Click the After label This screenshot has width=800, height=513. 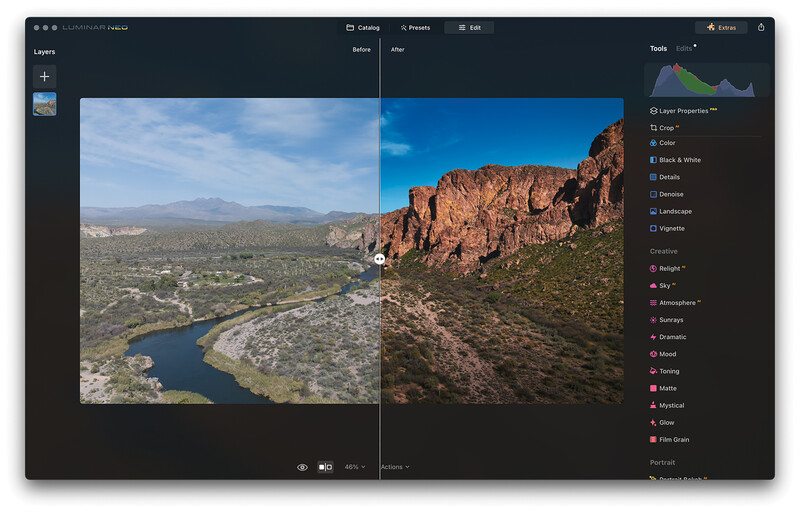point(397,50)
